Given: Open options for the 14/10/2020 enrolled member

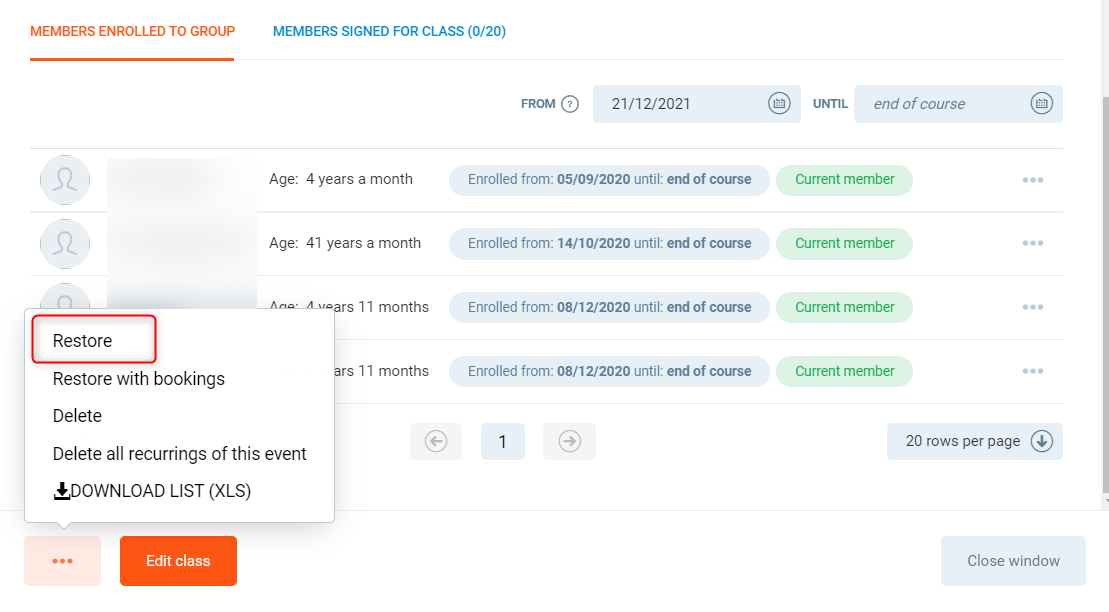Looking at the screenshot, I should (1033, 244).
